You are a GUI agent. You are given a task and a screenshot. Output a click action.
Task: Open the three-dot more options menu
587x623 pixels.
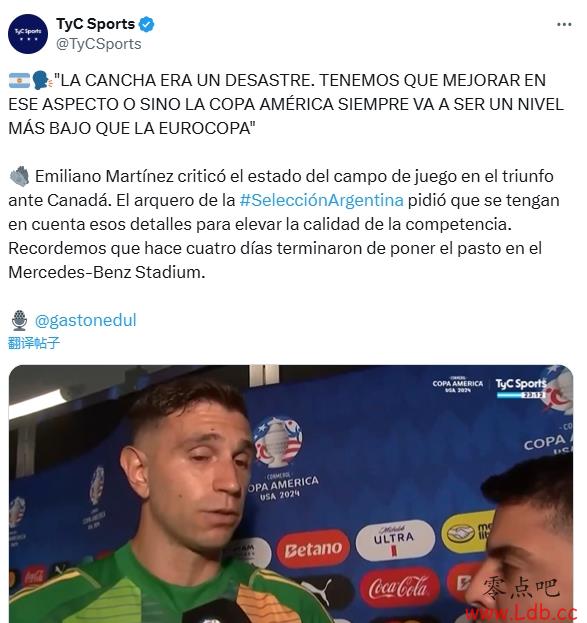click(x=564, y=25)
